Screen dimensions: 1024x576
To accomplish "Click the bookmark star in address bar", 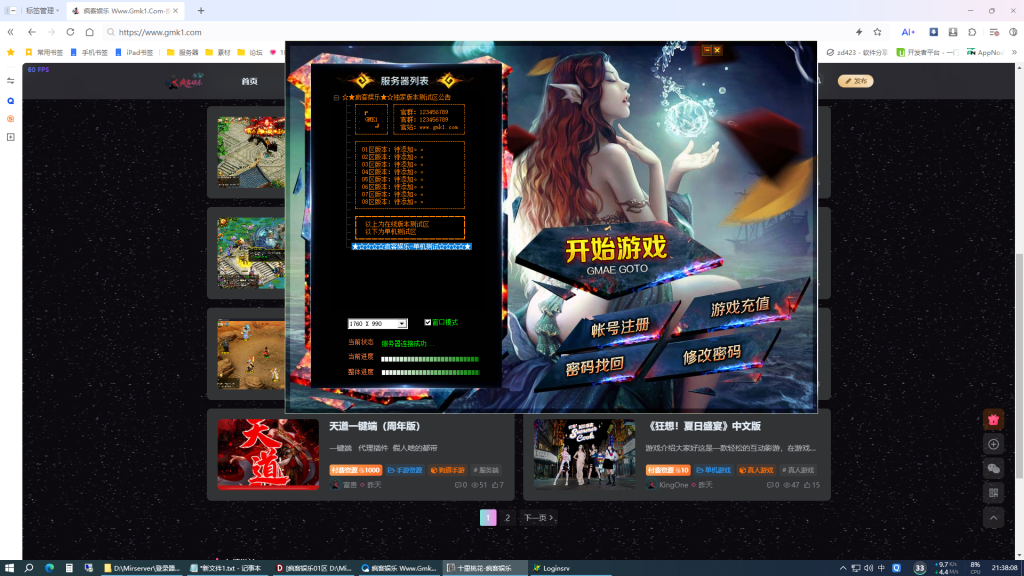I will (877, 32).
